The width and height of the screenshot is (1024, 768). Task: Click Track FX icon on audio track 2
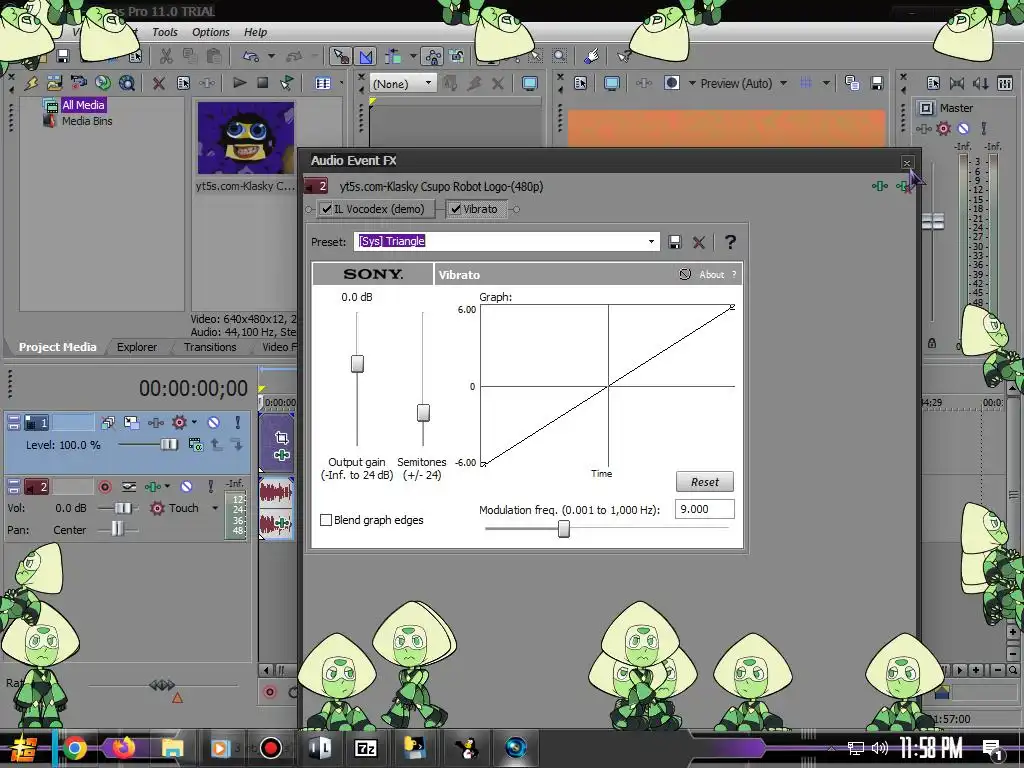coord(152,487)
